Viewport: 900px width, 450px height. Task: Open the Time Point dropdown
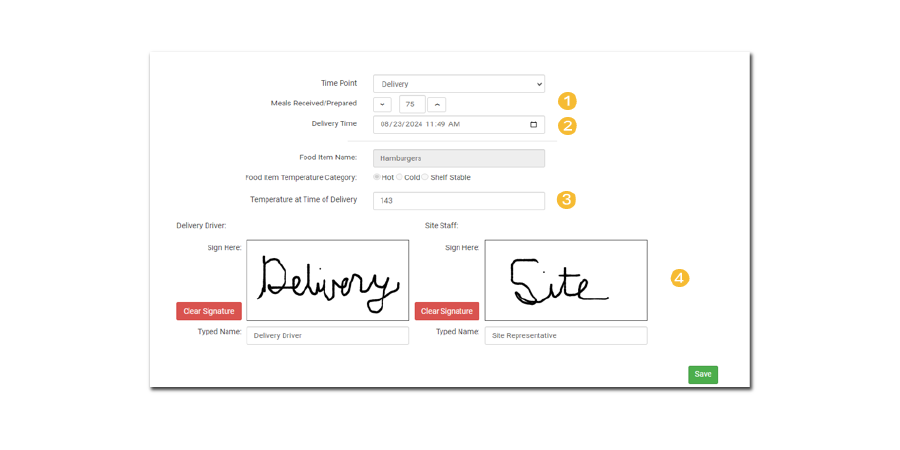pos(458,84)
